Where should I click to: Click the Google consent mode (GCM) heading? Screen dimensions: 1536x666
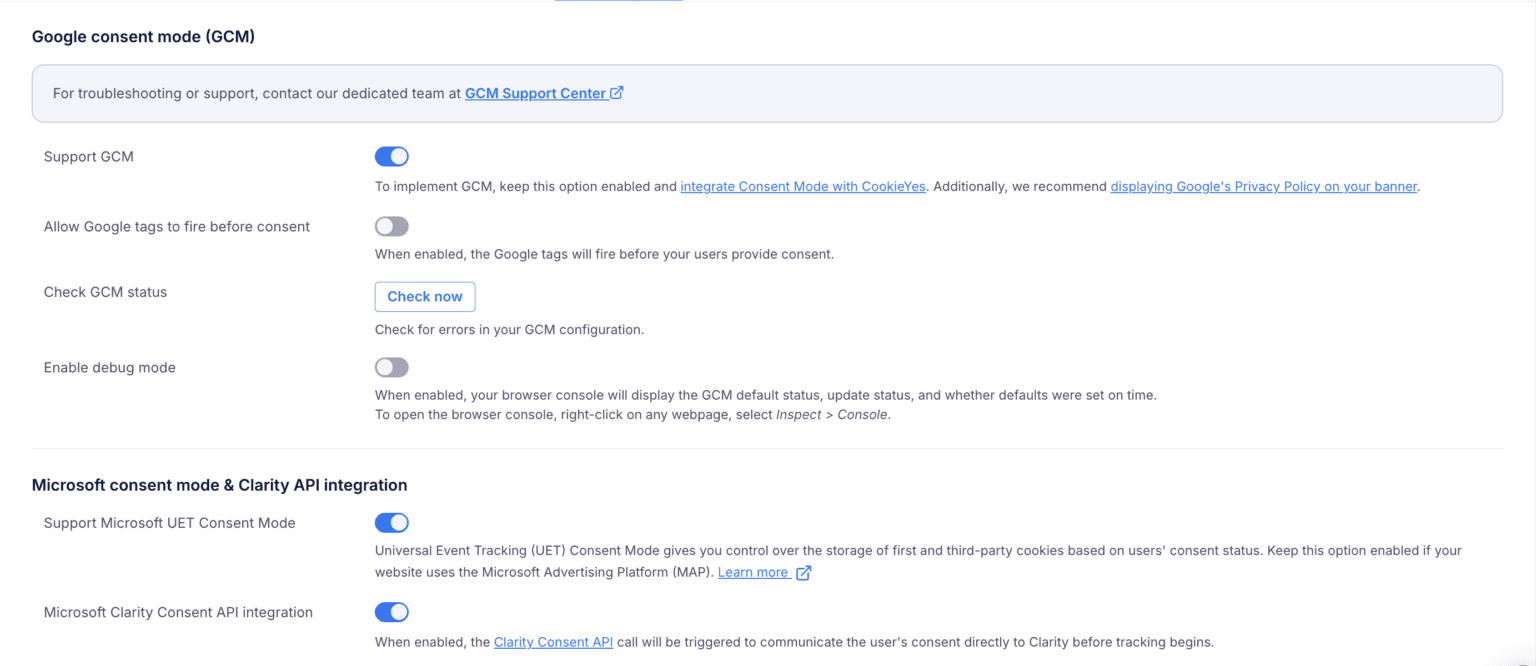pyautogui.click(x=143, y=37)
